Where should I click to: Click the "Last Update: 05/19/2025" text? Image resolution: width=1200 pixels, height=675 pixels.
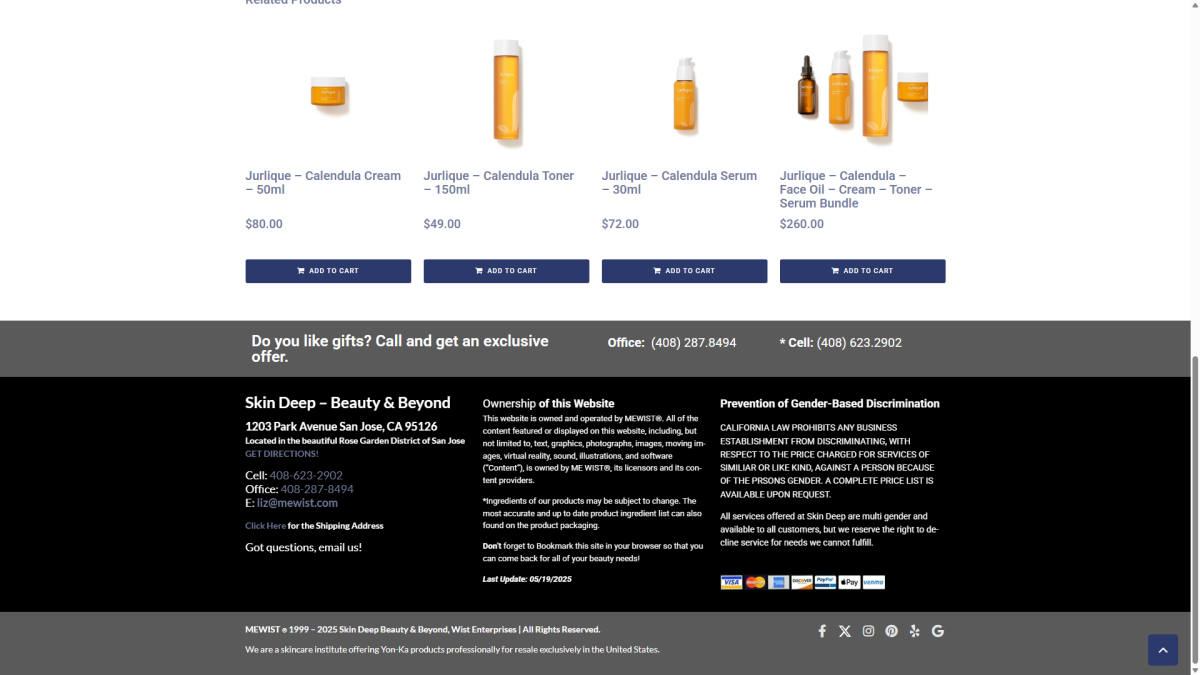coord(527,579)
